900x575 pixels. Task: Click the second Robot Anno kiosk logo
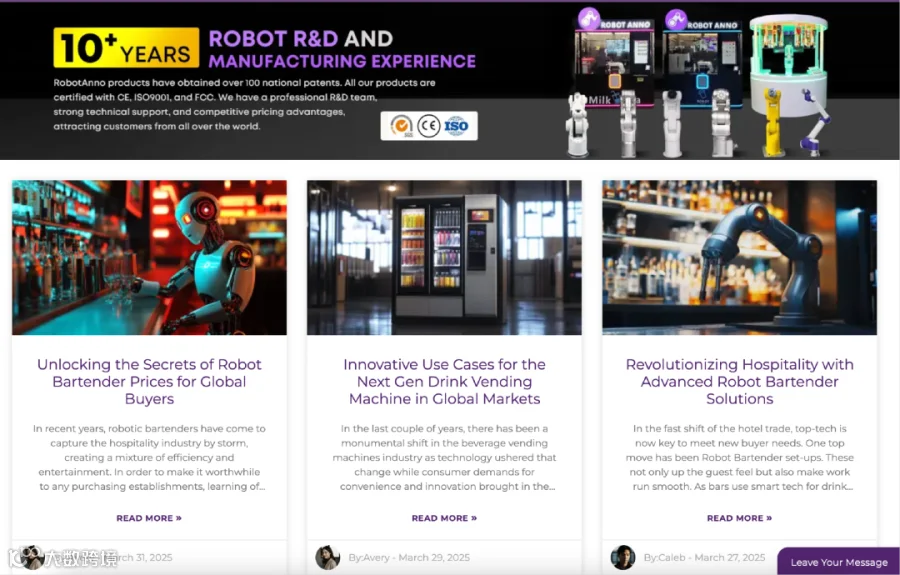pos(701,20)
